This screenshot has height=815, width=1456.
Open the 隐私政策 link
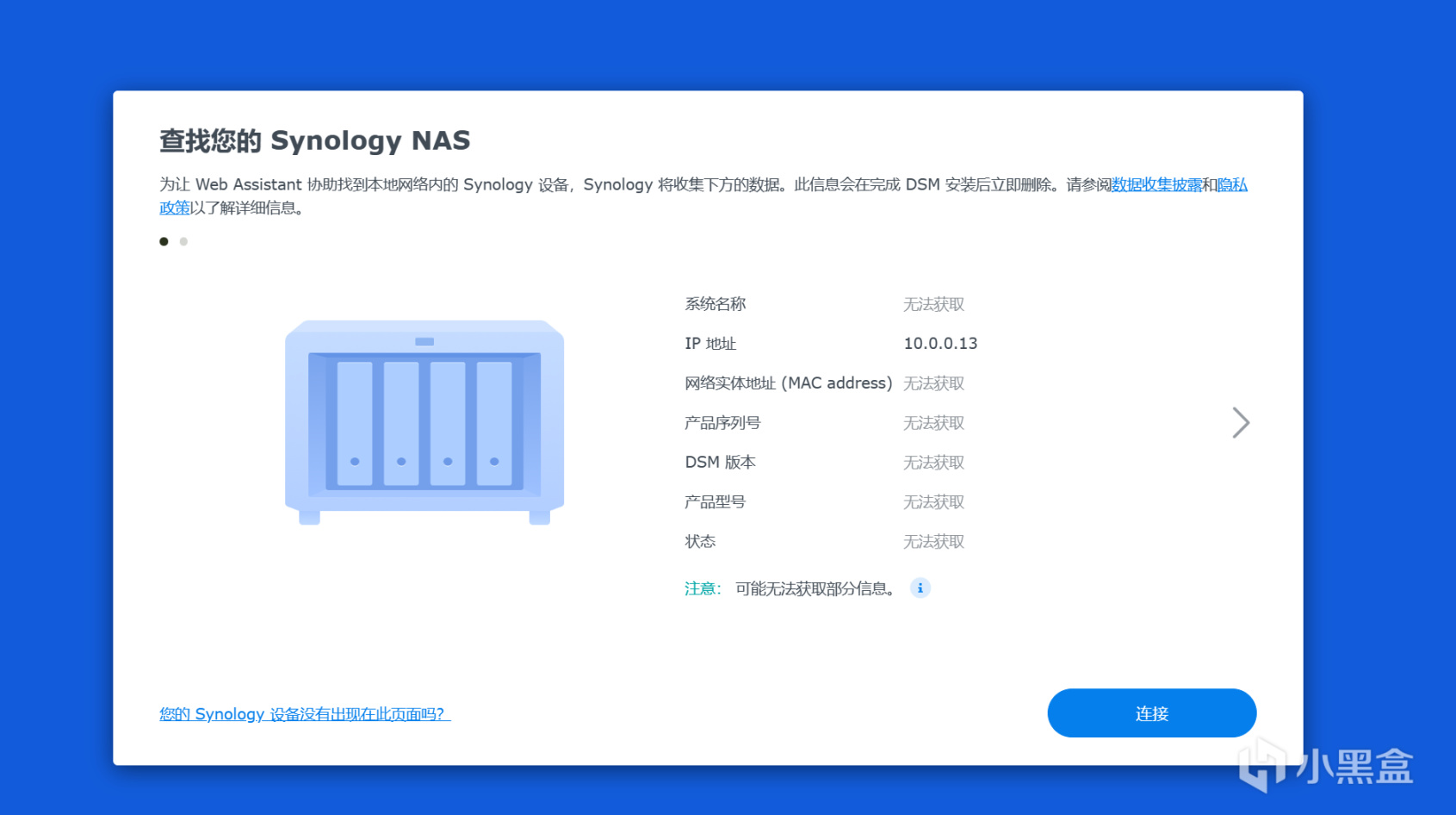coord(1232,184)
